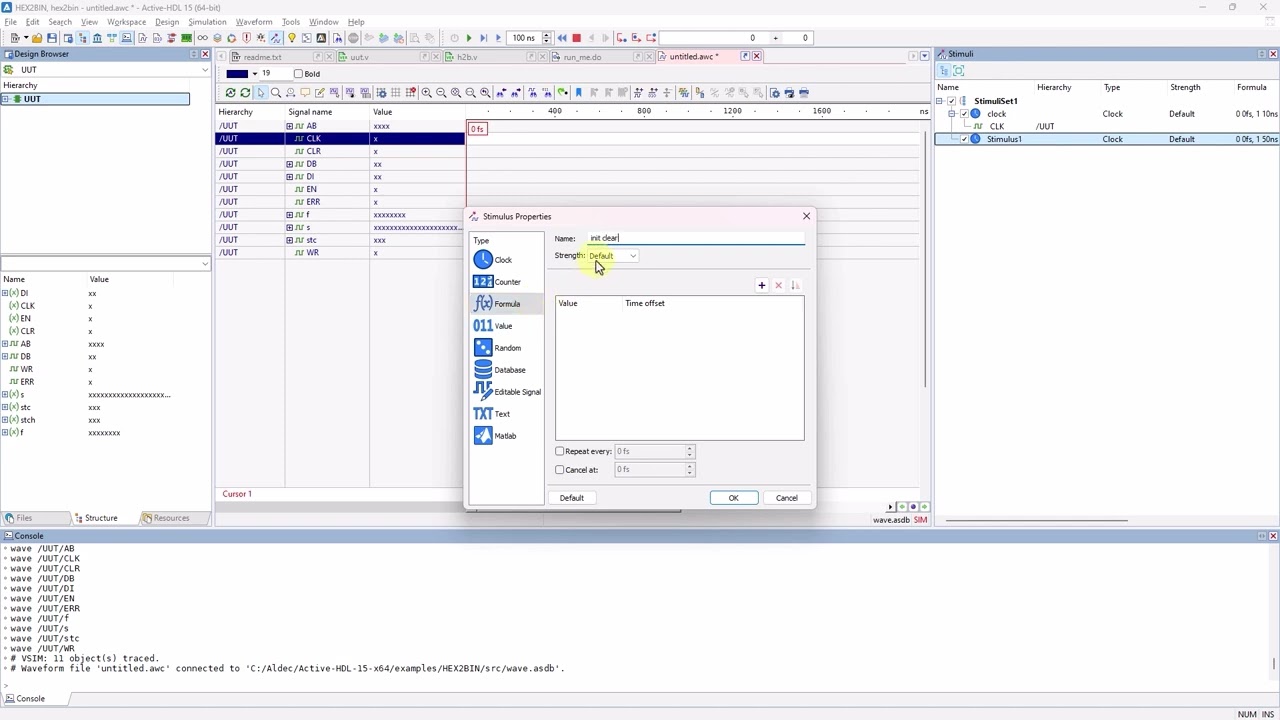The height and width of the screenshot is (720, 1280).
Task: Click the Name input field
Action: click(x=696, y=238)
